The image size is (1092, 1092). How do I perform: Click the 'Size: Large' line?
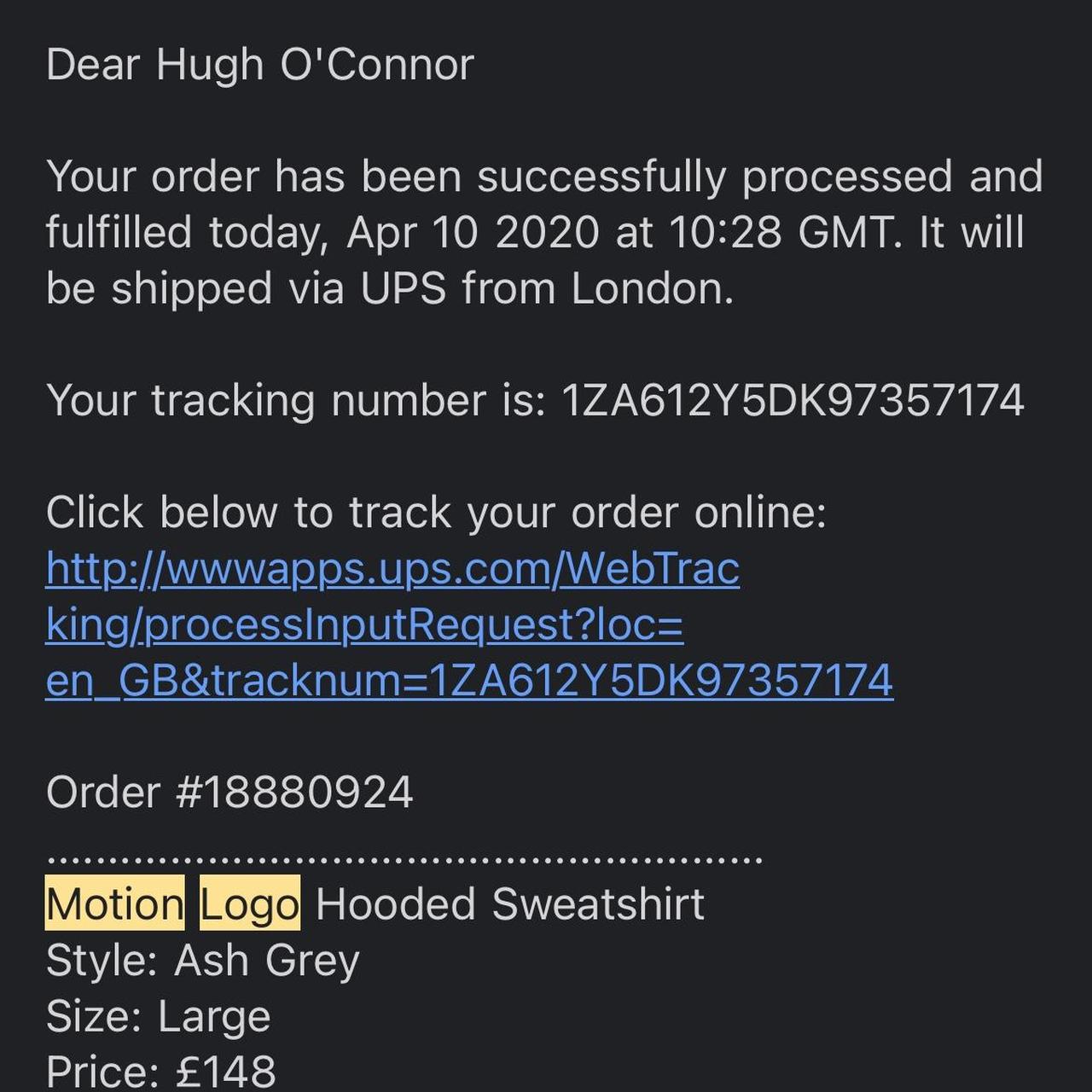pyautogui.click(x=159, y=1016)
